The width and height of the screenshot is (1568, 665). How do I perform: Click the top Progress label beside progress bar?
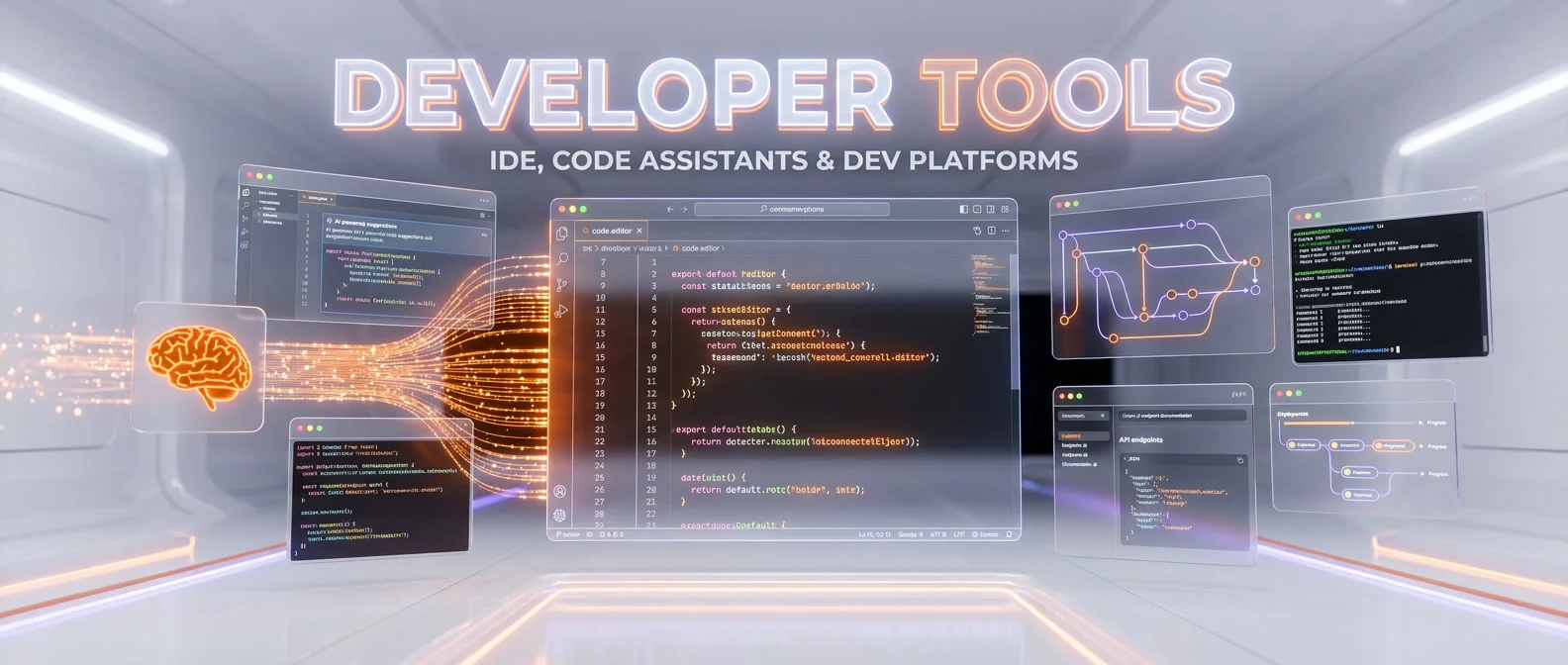point(1436,423)
